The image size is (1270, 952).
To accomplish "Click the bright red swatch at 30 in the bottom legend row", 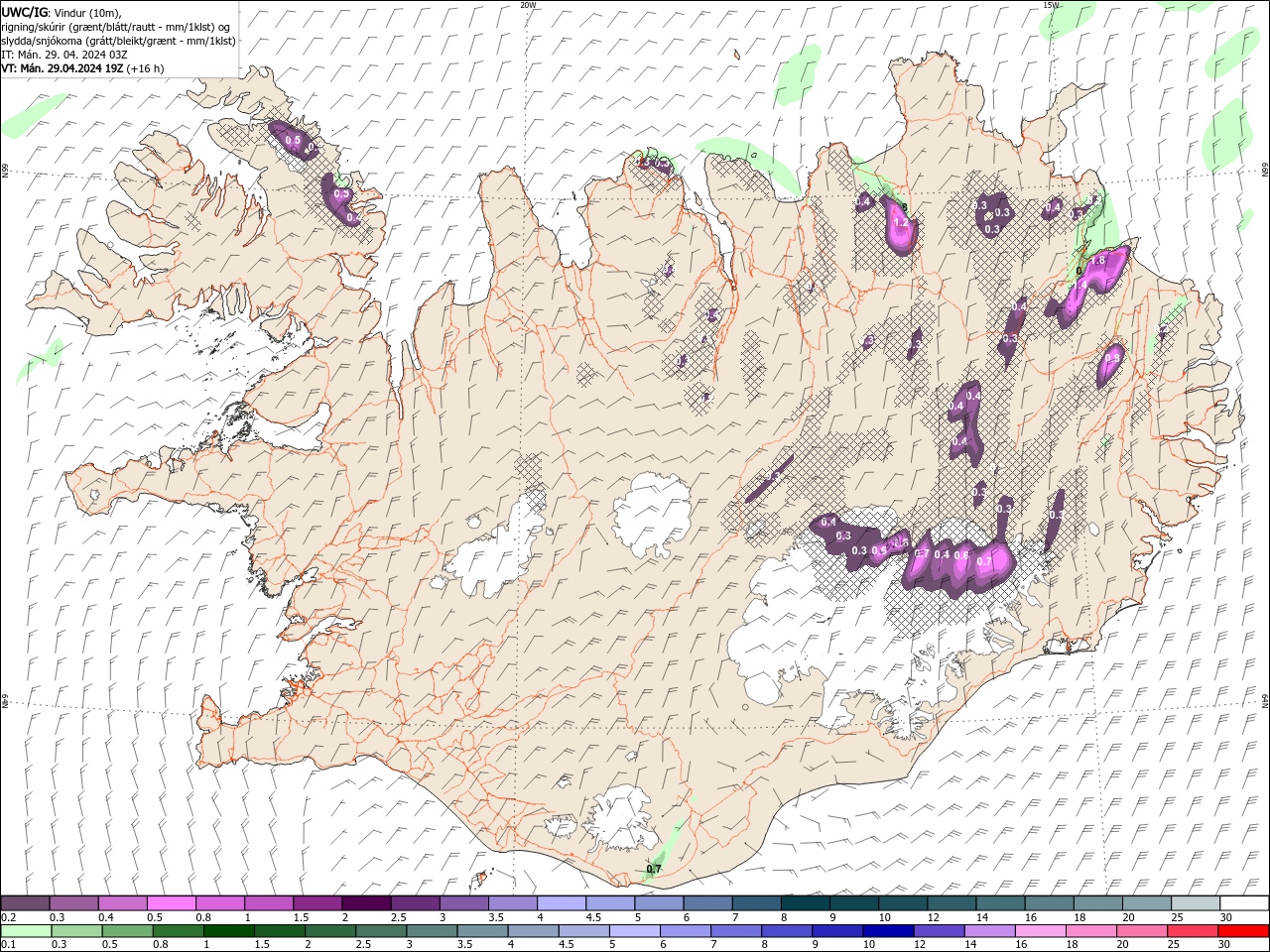I will 1243,931.
